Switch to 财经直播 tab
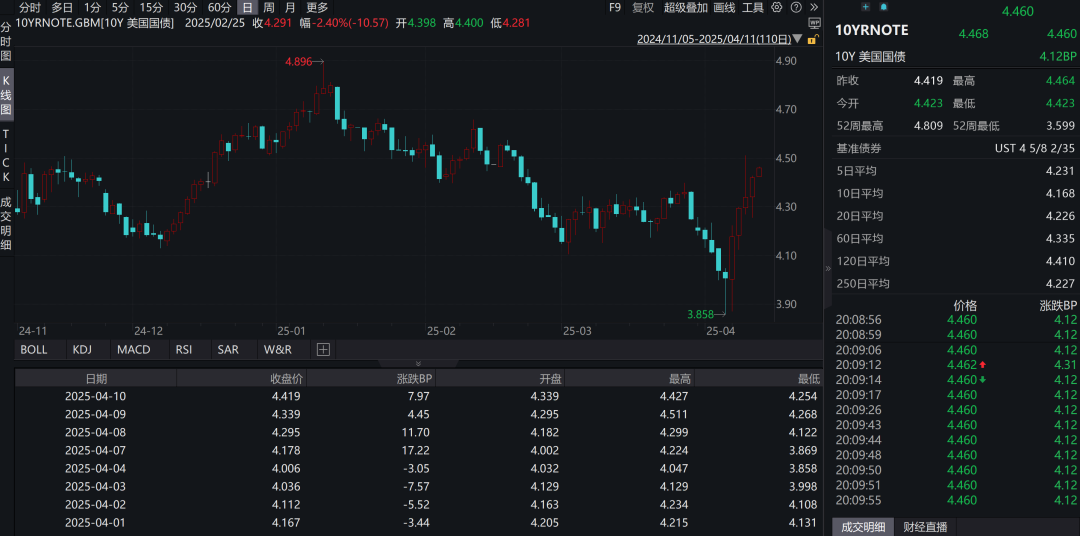Screen dimensions: 1080x536 [x=925, y=527]
